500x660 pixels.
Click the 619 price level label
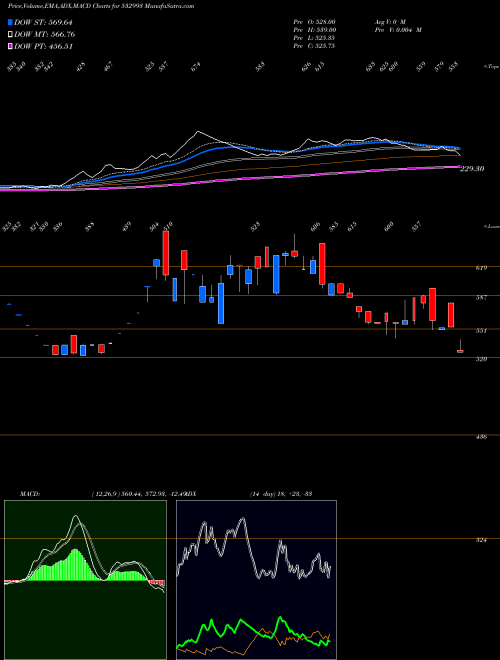pos(482,268)
